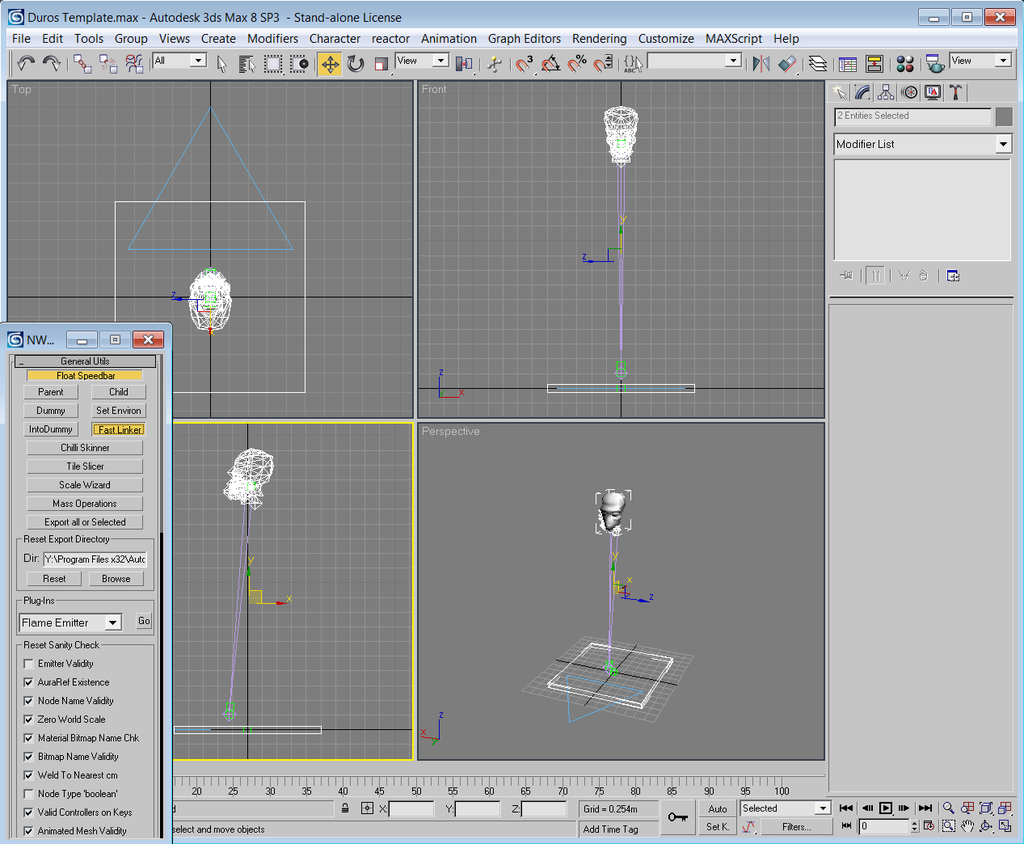Open the Flame Emitter plug-ins dropdown
This screenshot has height=844, width=1024.
click(x=113, y=623)
